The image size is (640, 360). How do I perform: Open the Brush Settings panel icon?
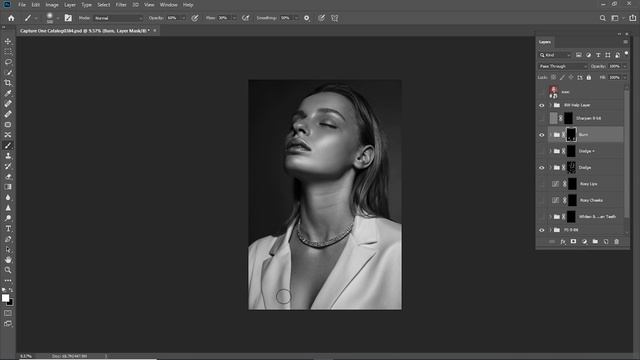click(x=68, y=18)
